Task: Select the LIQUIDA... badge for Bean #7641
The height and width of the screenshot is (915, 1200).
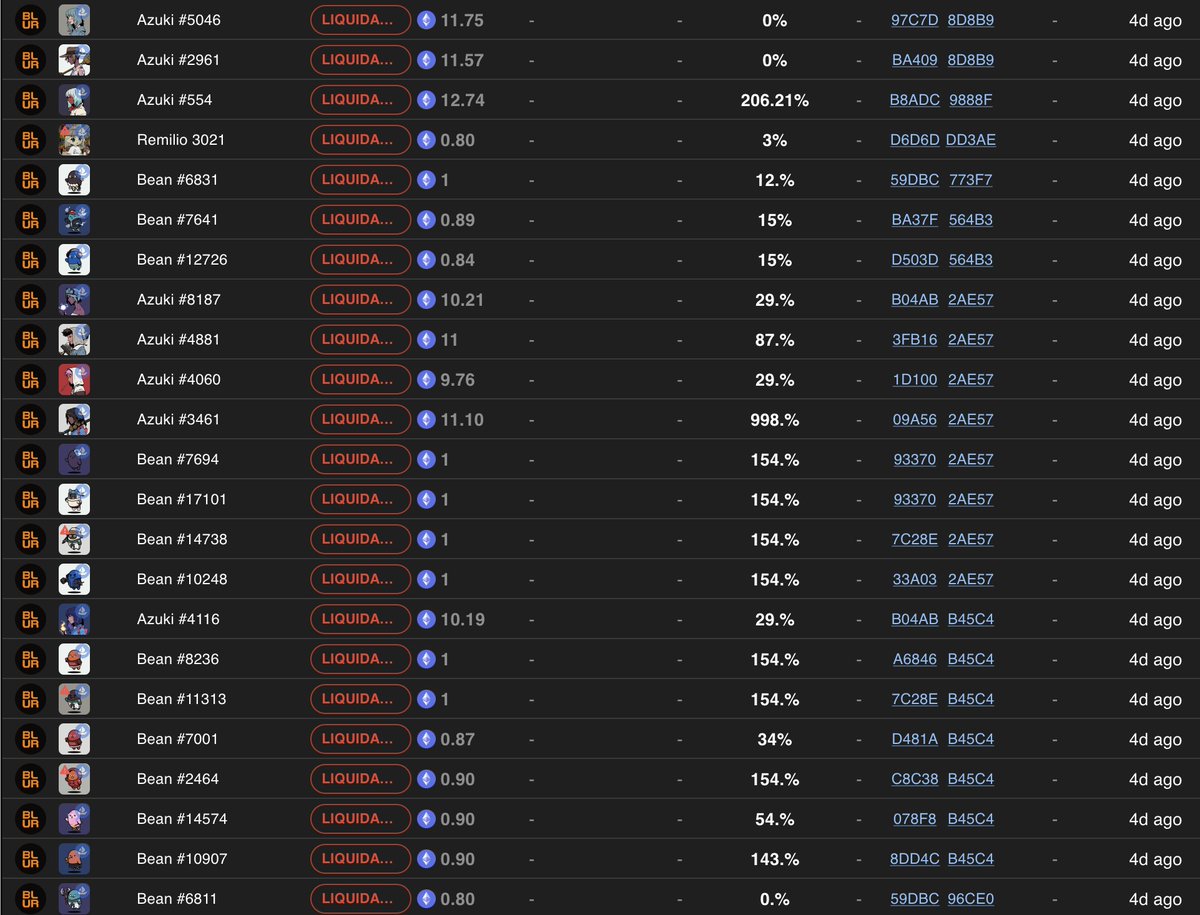Action: (360, 220)
